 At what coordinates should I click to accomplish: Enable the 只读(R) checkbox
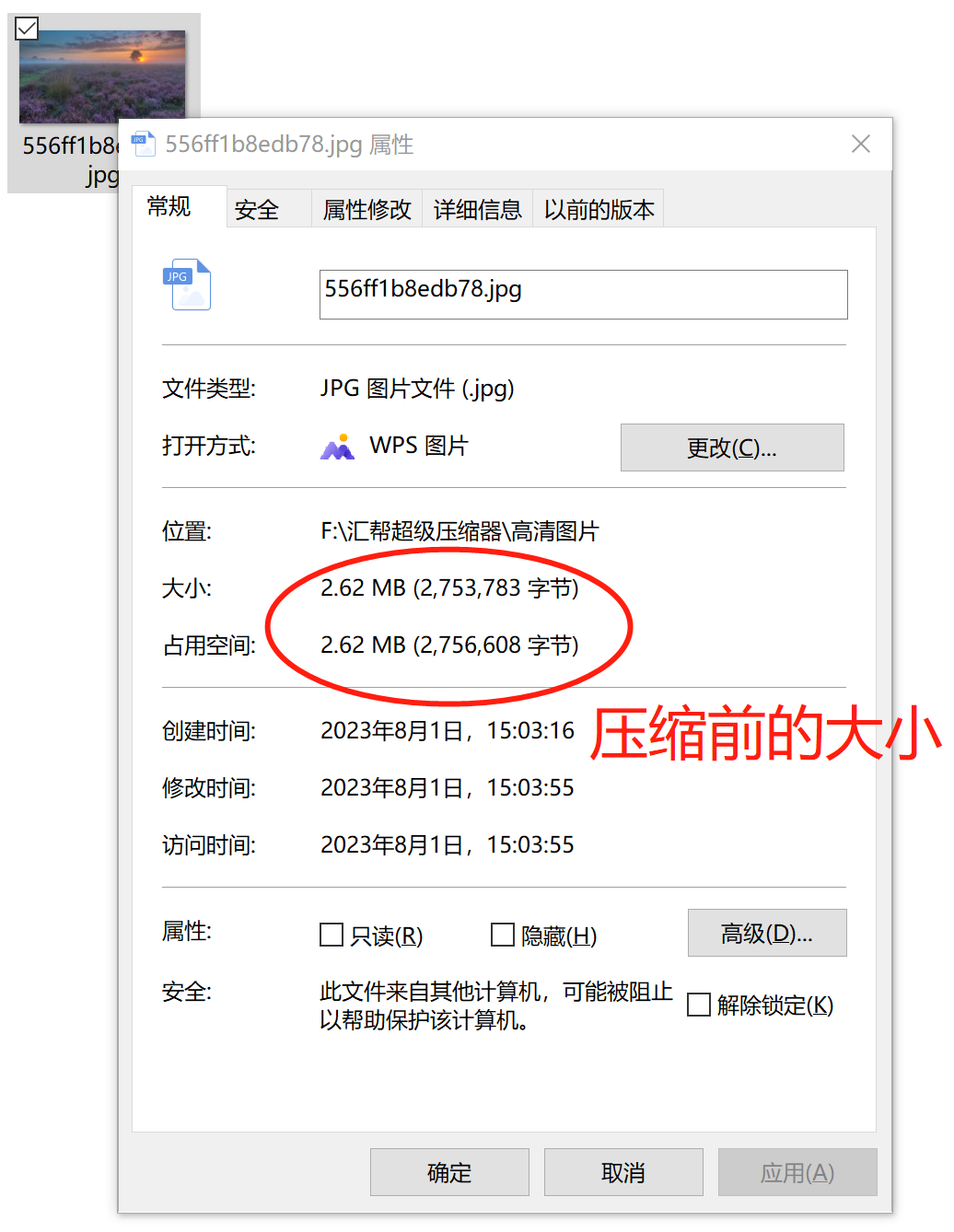click(332, 935)
